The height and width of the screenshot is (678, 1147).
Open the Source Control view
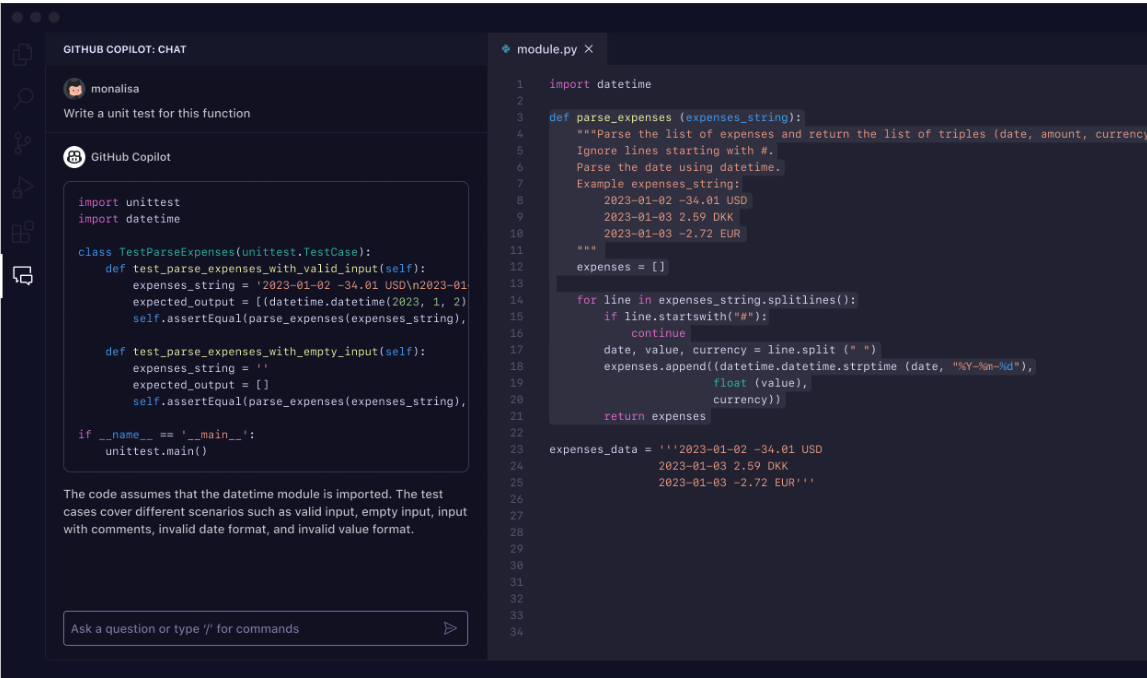[x=22, y=143]
